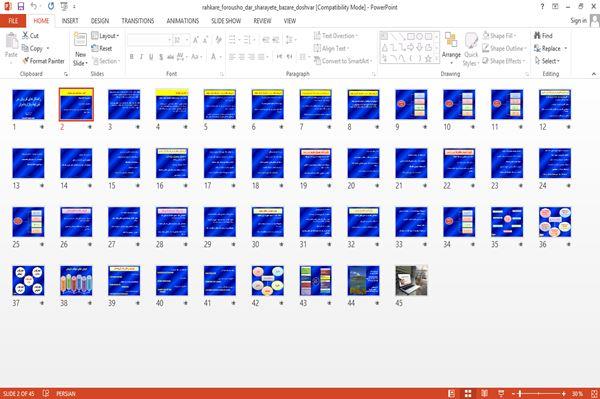Toggle Bold formatting button
This screenshot has width=600, height=399.
132,57
